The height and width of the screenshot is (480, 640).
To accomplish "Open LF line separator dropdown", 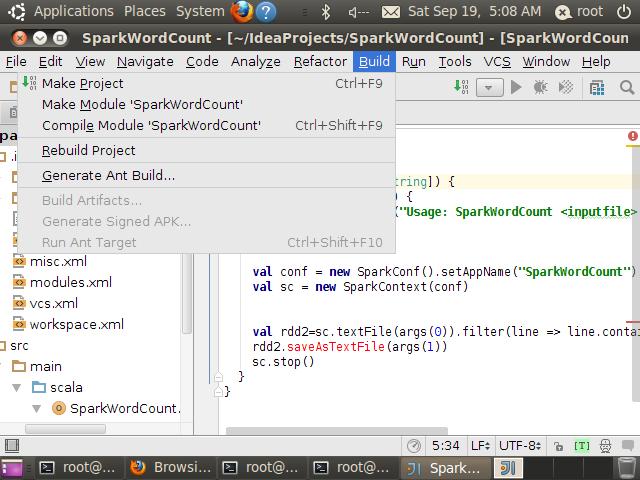I will 480,446.
